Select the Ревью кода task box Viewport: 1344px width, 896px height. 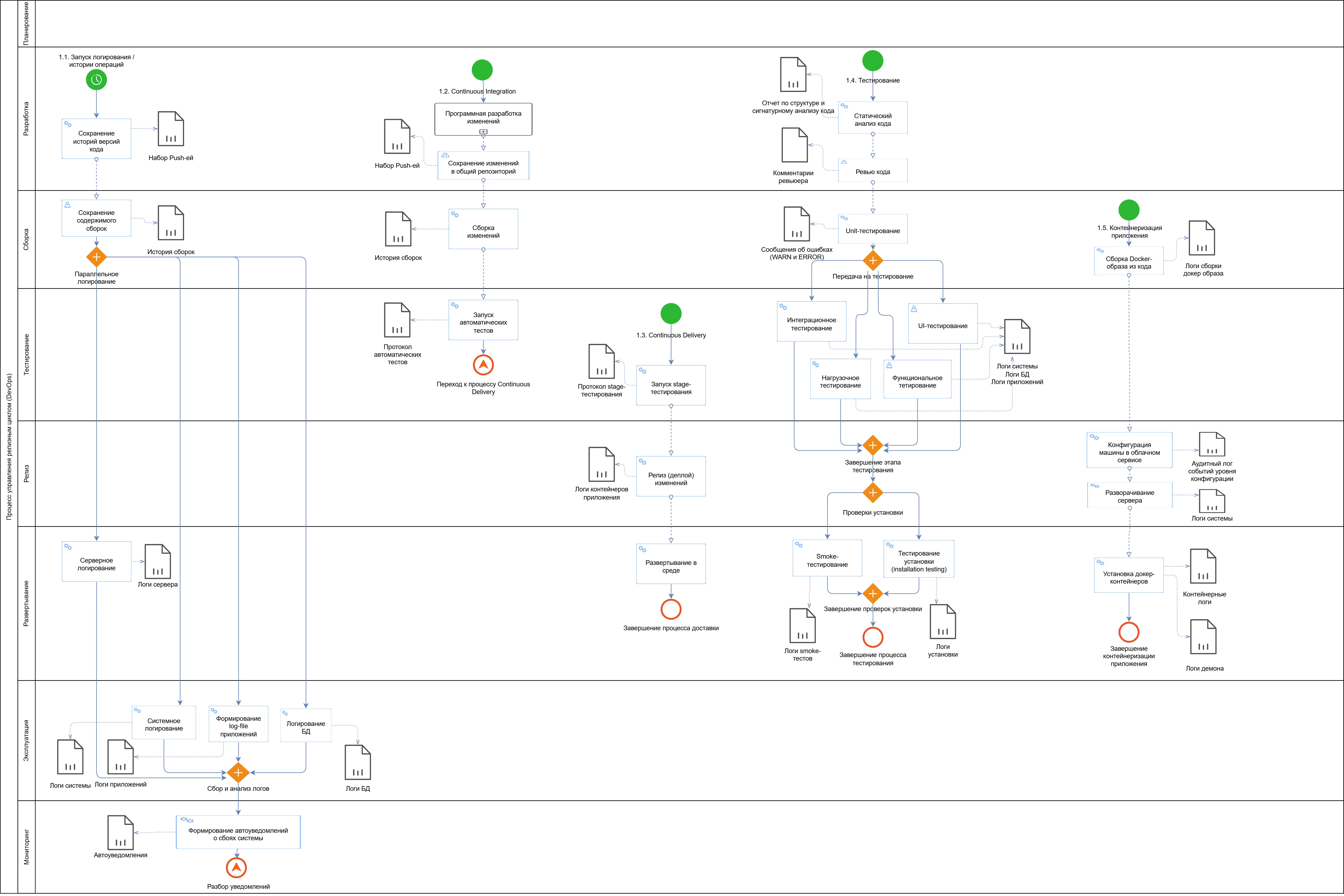coord(873,171)
